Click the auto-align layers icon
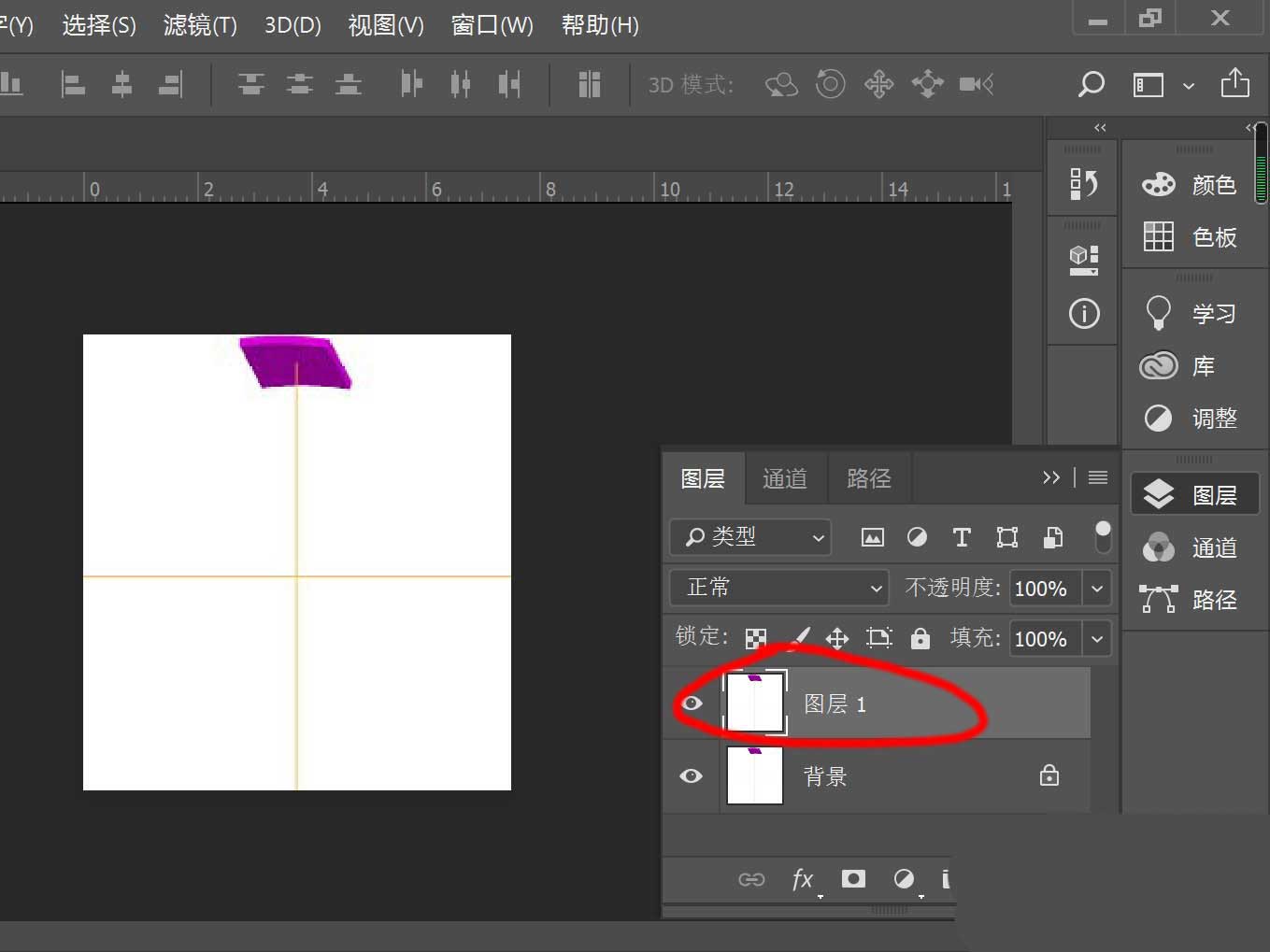Viewport: 1270px width, 952px height. pos(589,84)
